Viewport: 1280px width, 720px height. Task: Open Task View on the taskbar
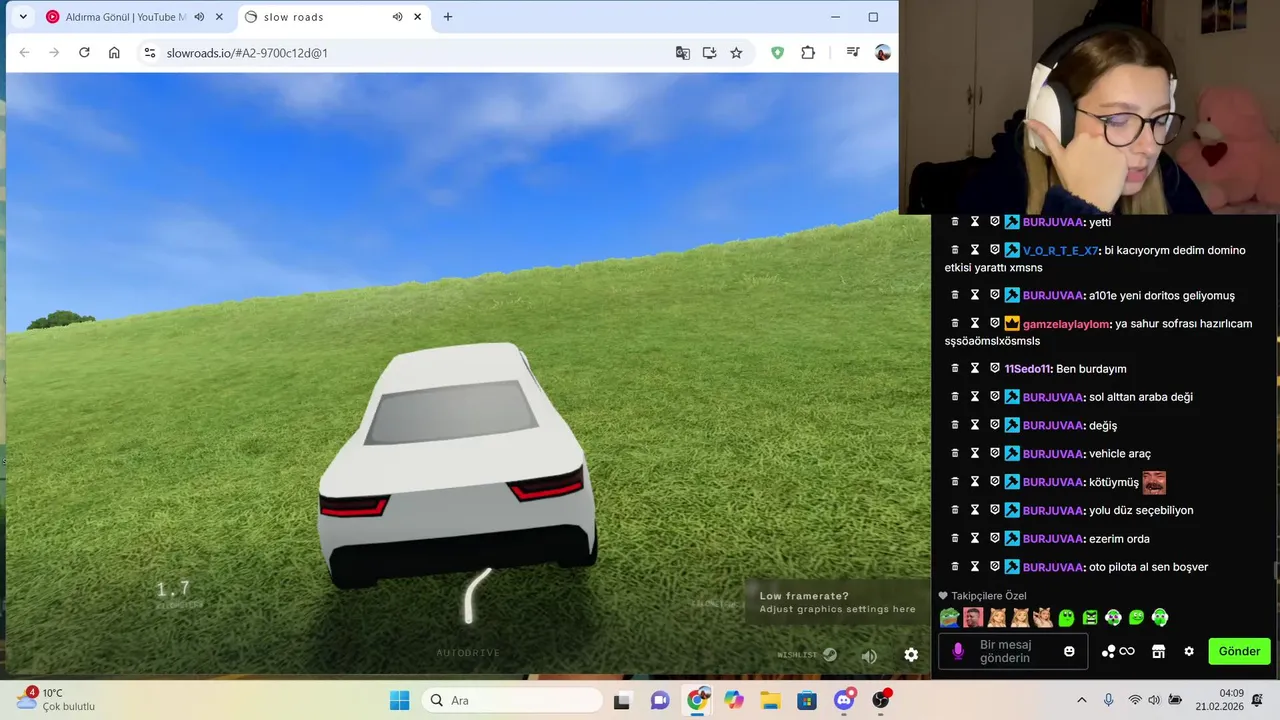(622, 701)
